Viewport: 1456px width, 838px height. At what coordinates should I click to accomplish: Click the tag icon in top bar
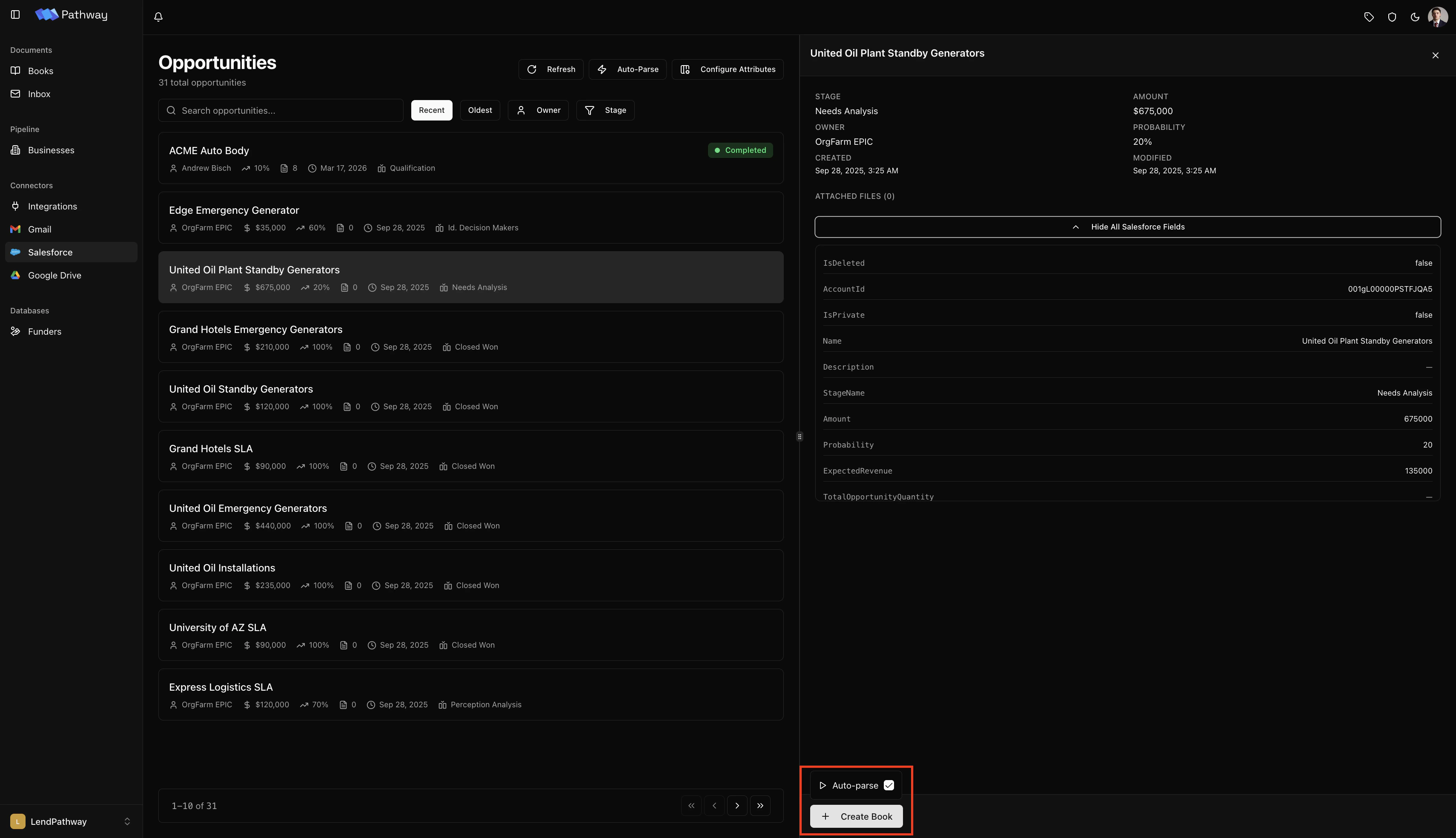coord(1369,17)
